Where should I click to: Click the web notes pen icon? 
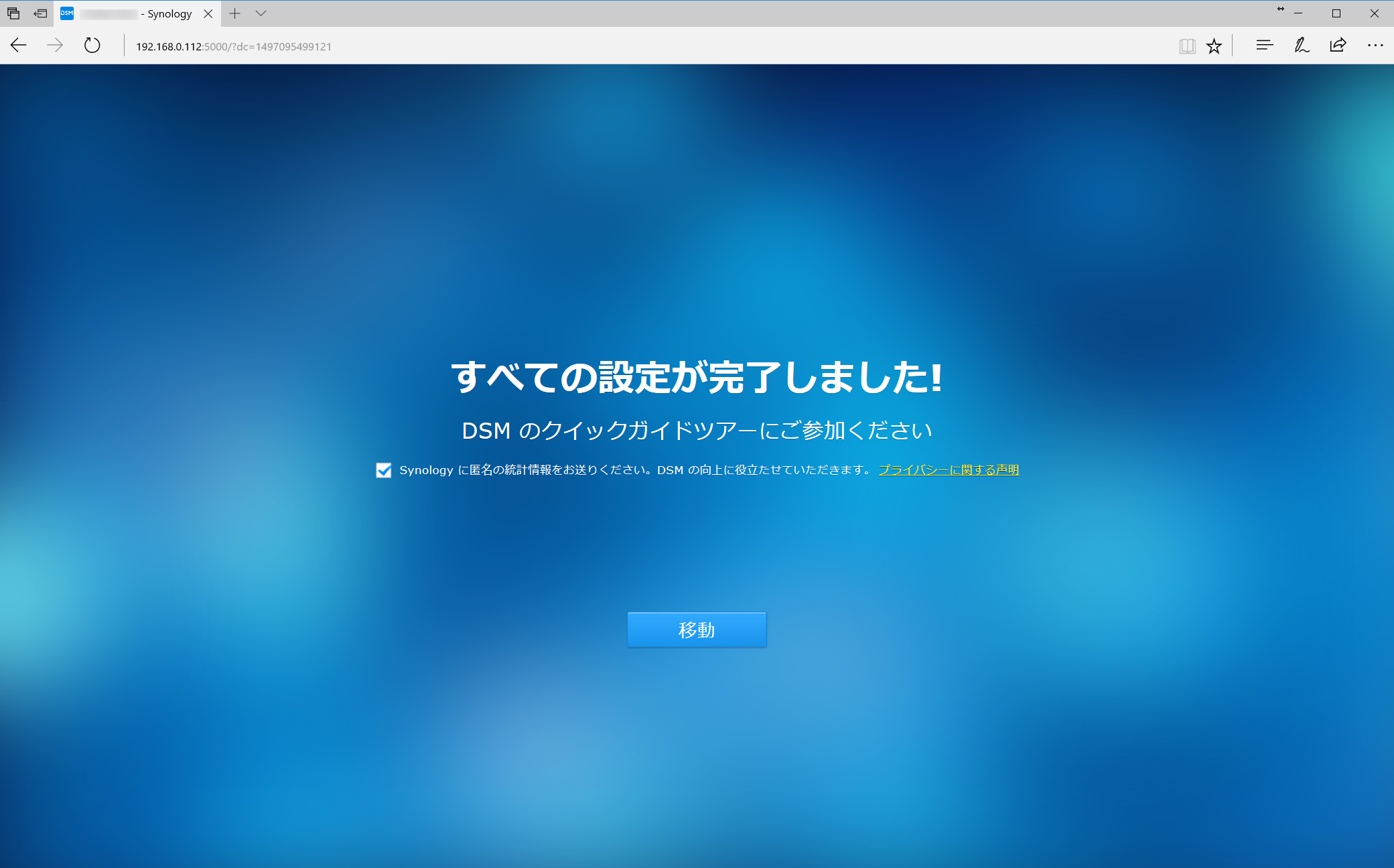1301,46
